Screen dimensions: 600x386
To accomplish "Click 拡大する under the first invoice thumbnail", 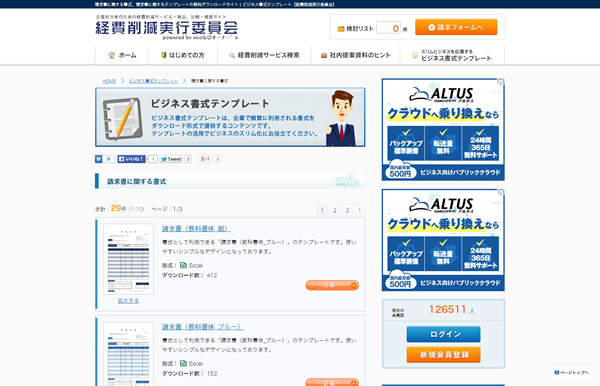I will click(x=128, y=301).
